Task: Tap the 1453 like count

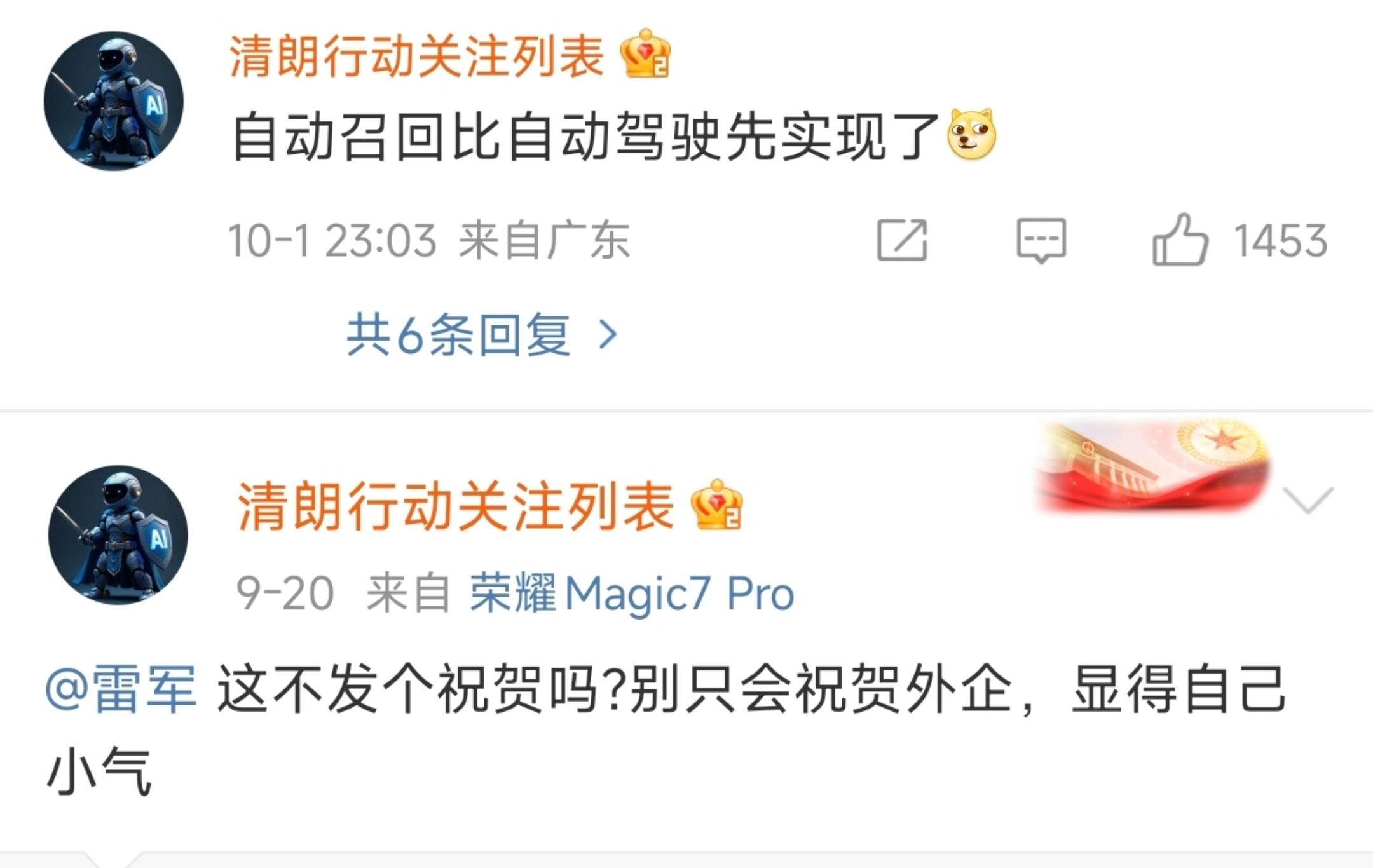Action: (1280, 241)
